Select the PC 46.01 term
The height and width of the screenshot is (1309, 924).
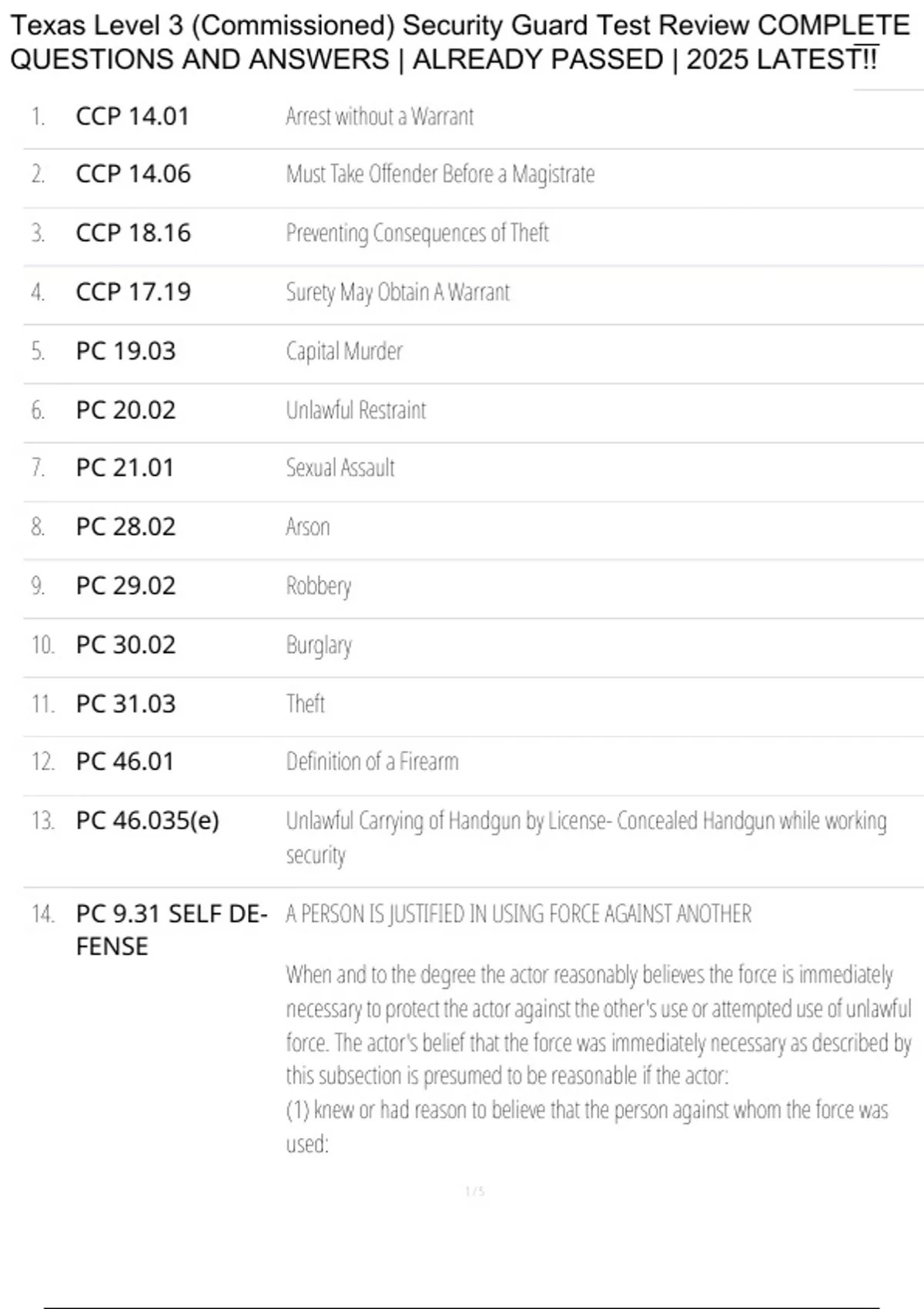click(x=125, y=762)
